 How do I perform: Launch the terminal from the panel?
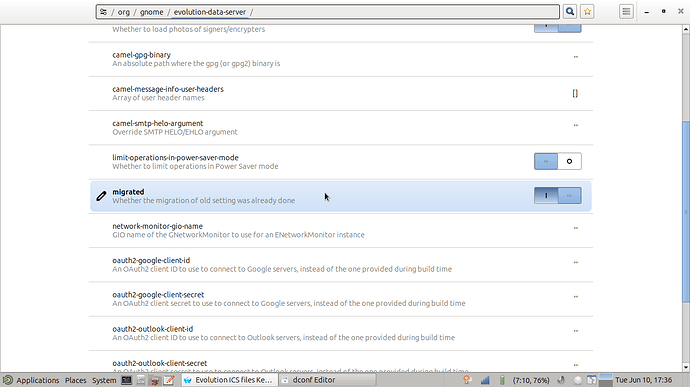click(126, 380)
